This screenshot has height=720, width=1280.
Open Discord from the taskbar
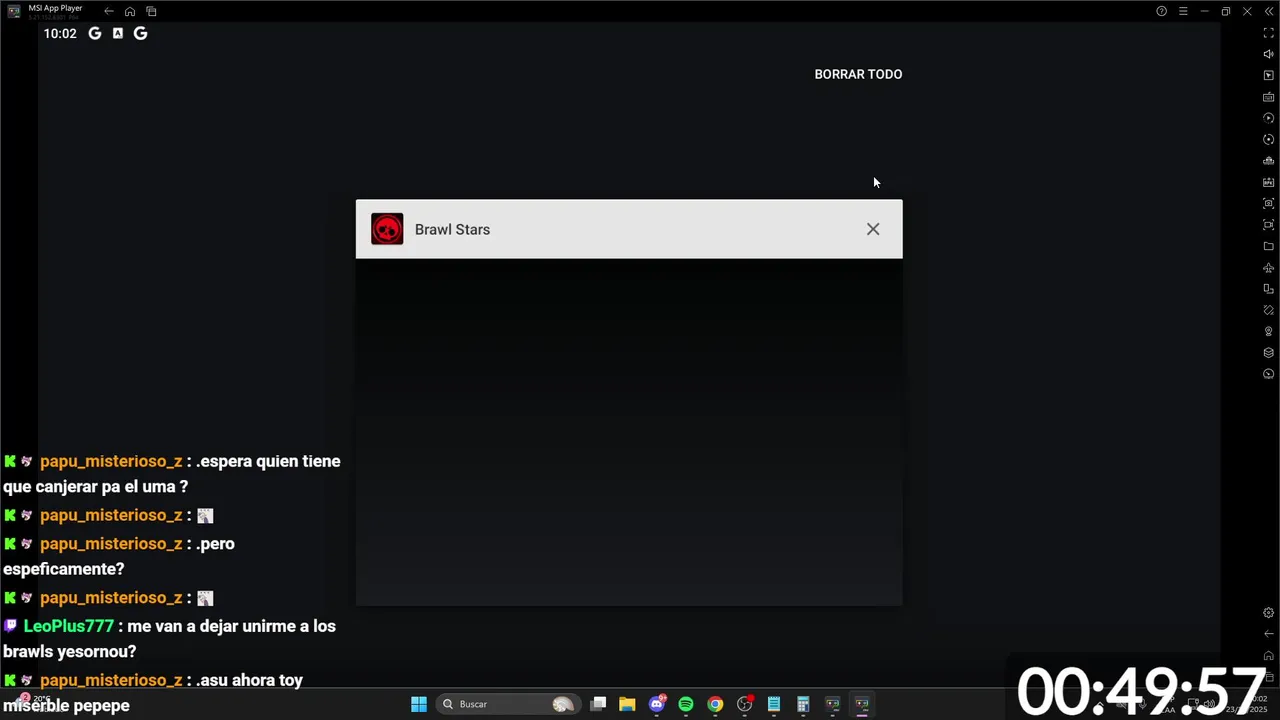pyautogui.click(x=657, y=704)
